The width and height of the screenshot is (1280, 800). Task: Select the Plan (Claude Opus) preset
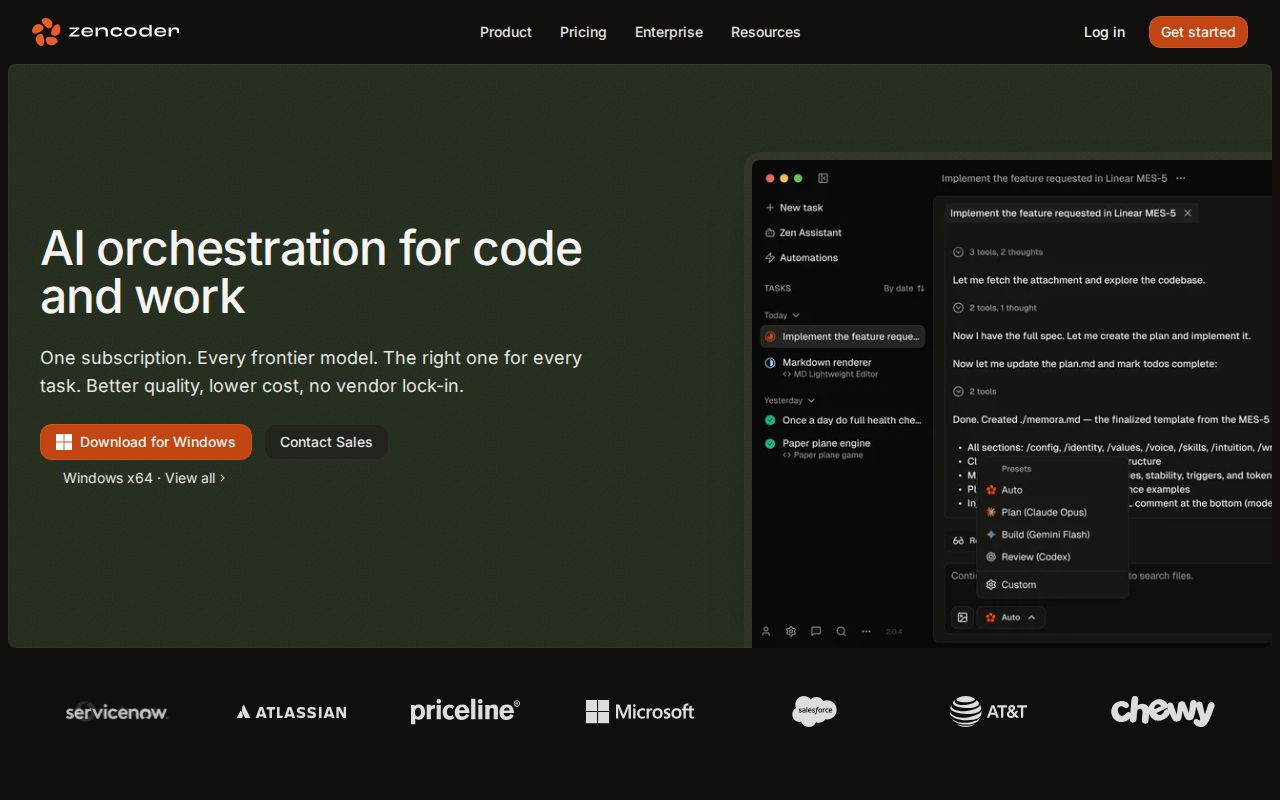pos(1052,512)
